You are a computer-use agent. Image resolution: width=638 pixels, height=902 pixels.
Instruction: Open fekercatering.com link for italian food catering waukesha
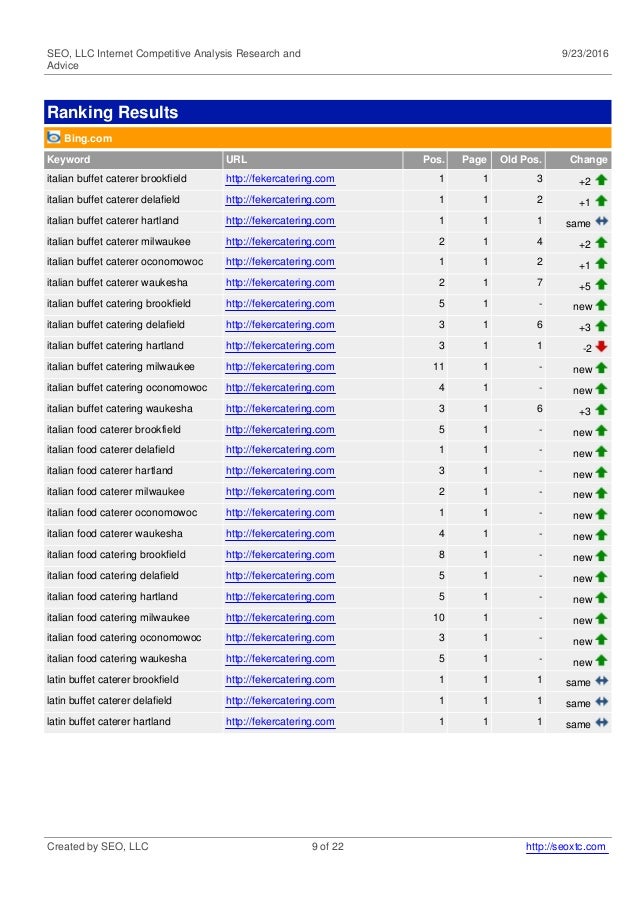pos(280,659)
